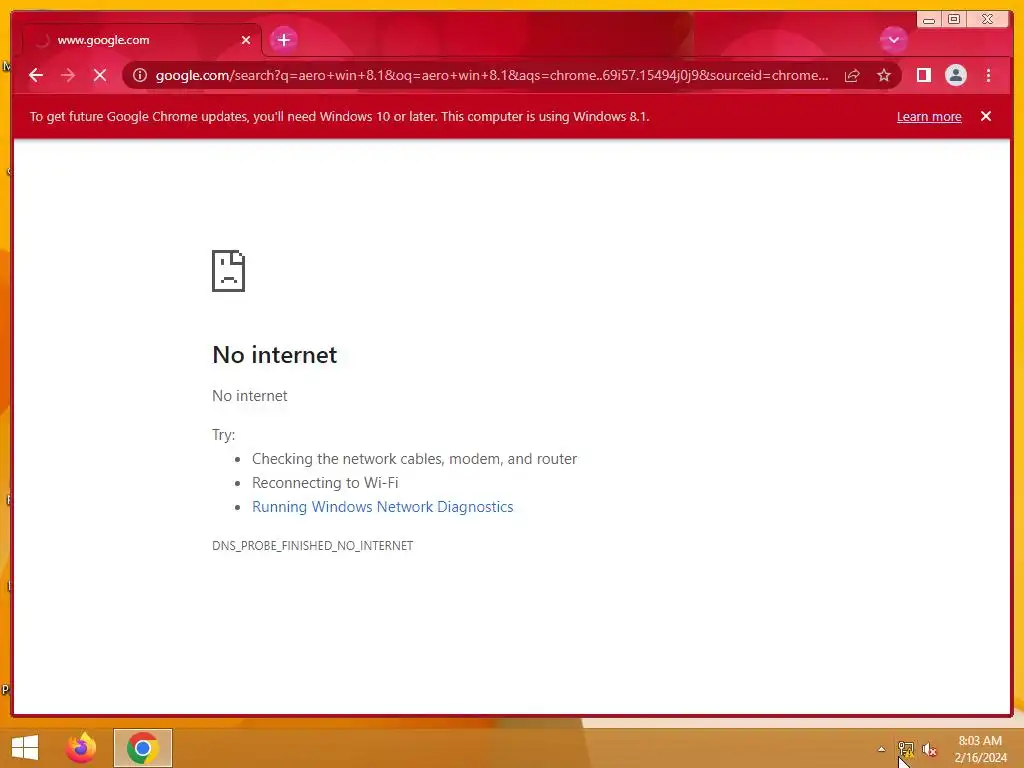The width and height of the screenshot is (1024, 768).
Task: Click the "No internet" heading
Action: coord(274,355)
